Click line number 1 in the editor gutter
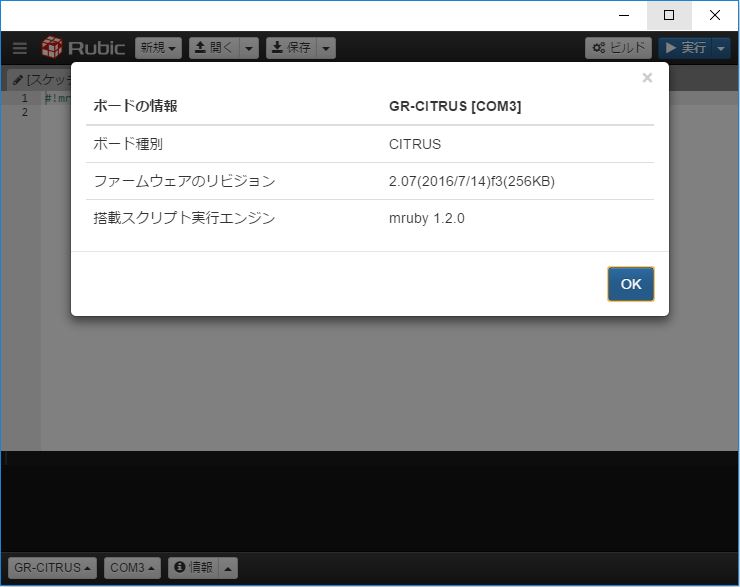 25,99
